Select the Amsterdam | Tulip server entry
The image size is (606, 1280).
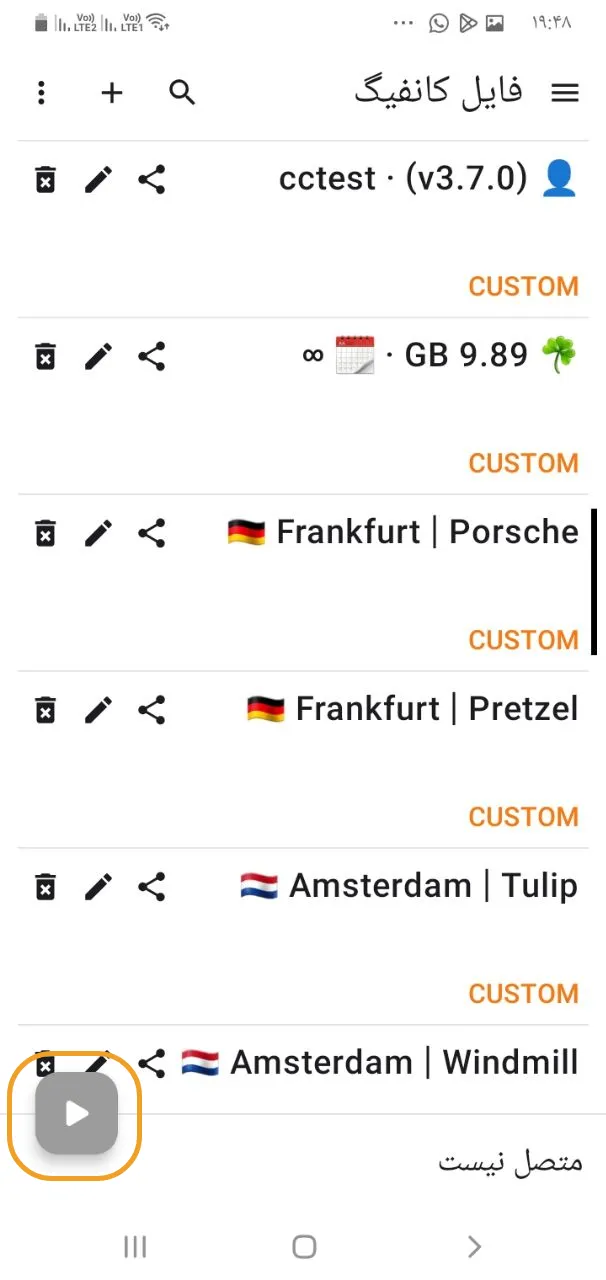(303, 936)
